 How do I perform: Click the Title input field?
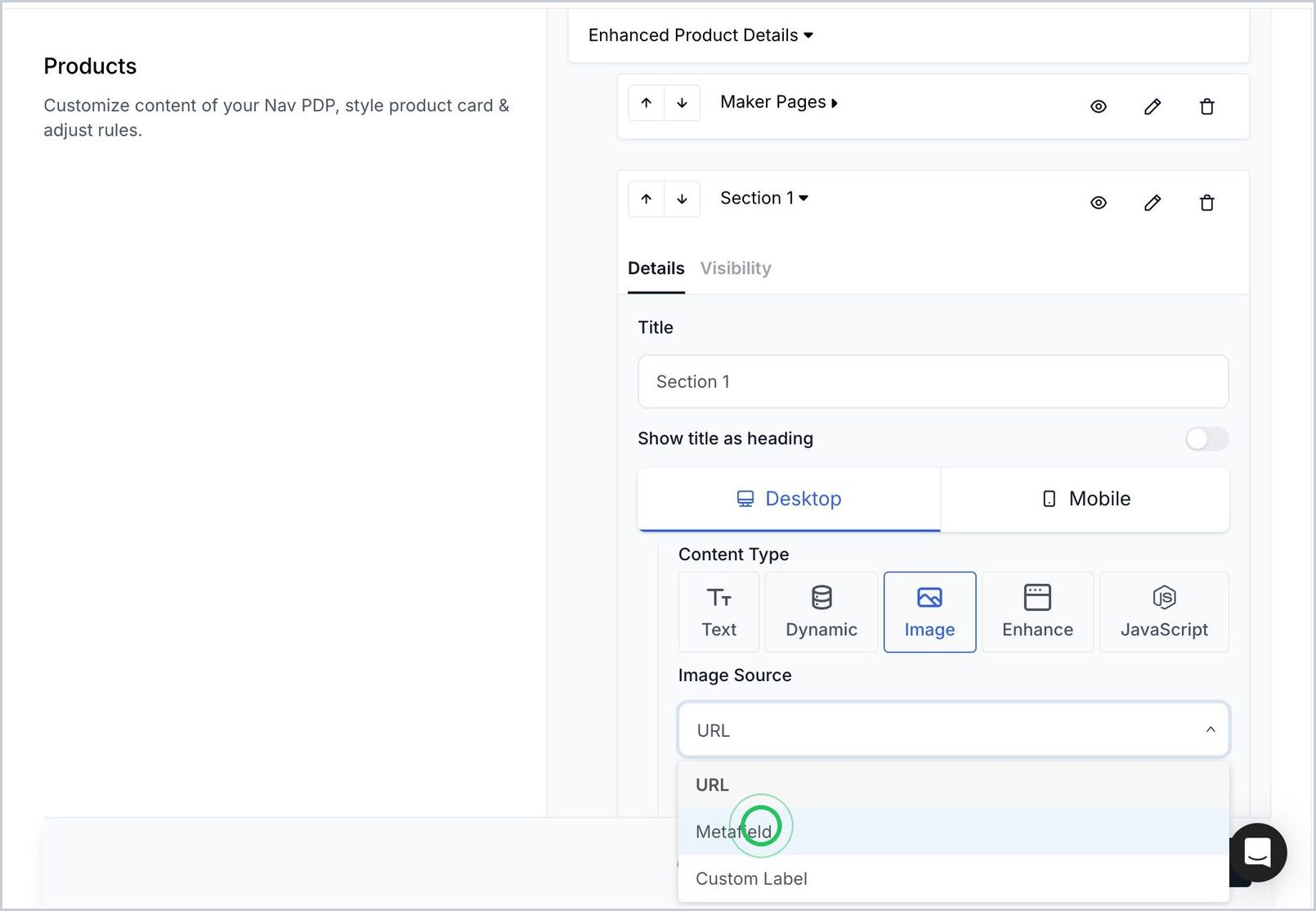[933, 382]
